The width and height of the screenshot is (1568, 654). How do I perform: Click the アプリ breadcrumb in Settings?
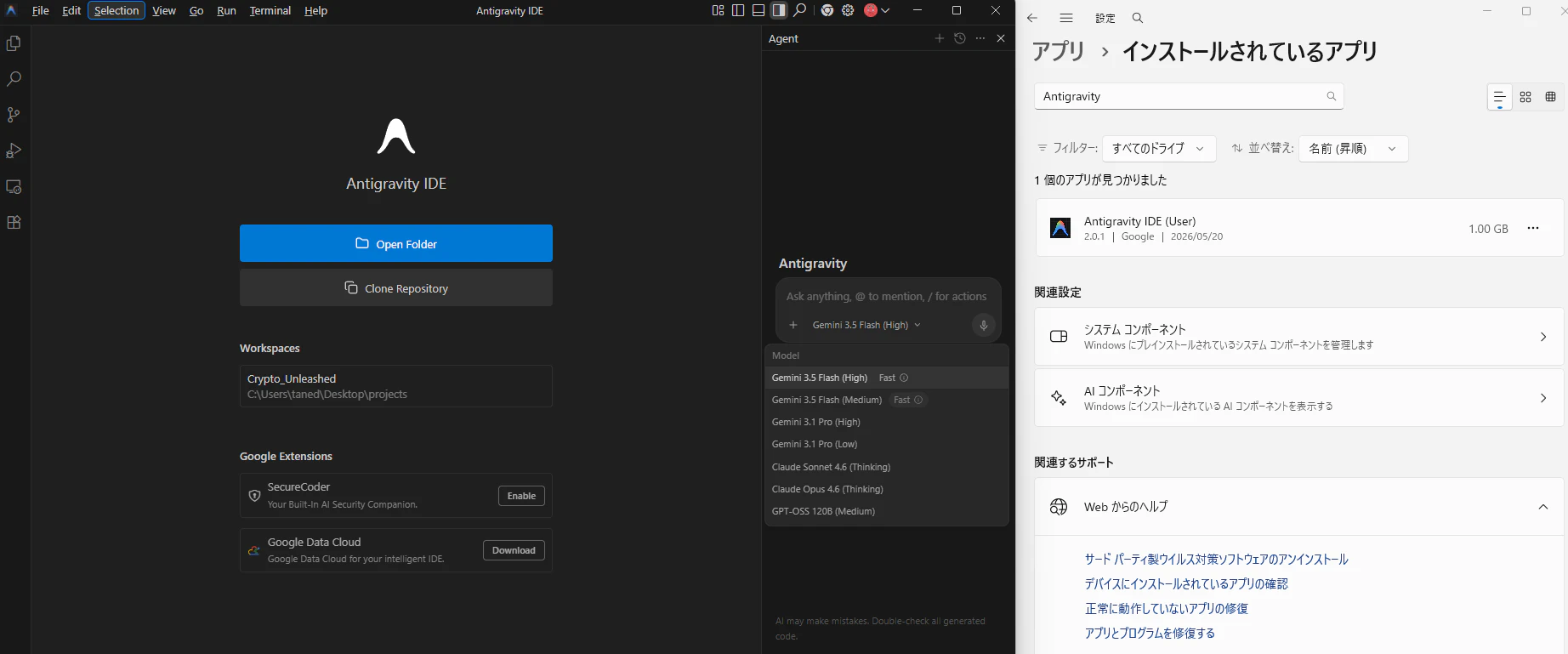coord(1059,52)
